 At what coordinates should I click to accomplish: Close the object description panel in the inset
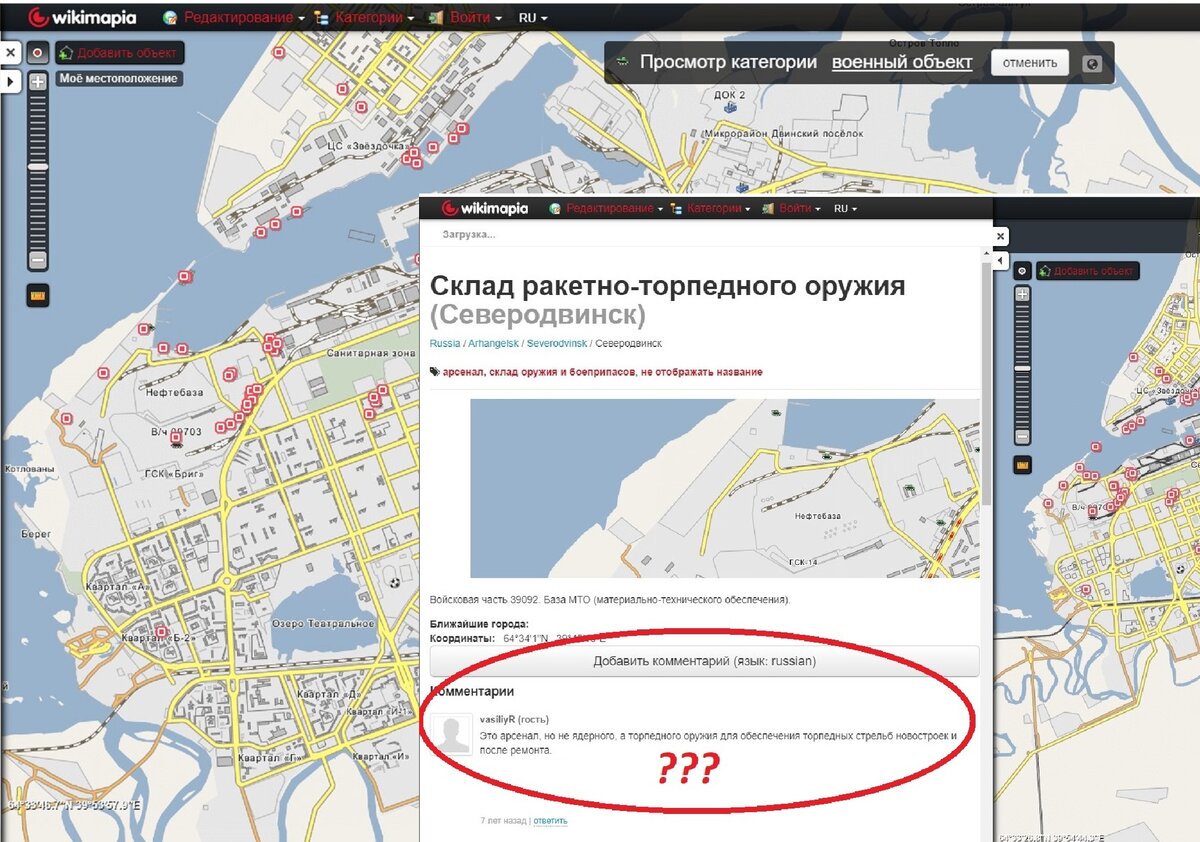[x=1000, y=236]
